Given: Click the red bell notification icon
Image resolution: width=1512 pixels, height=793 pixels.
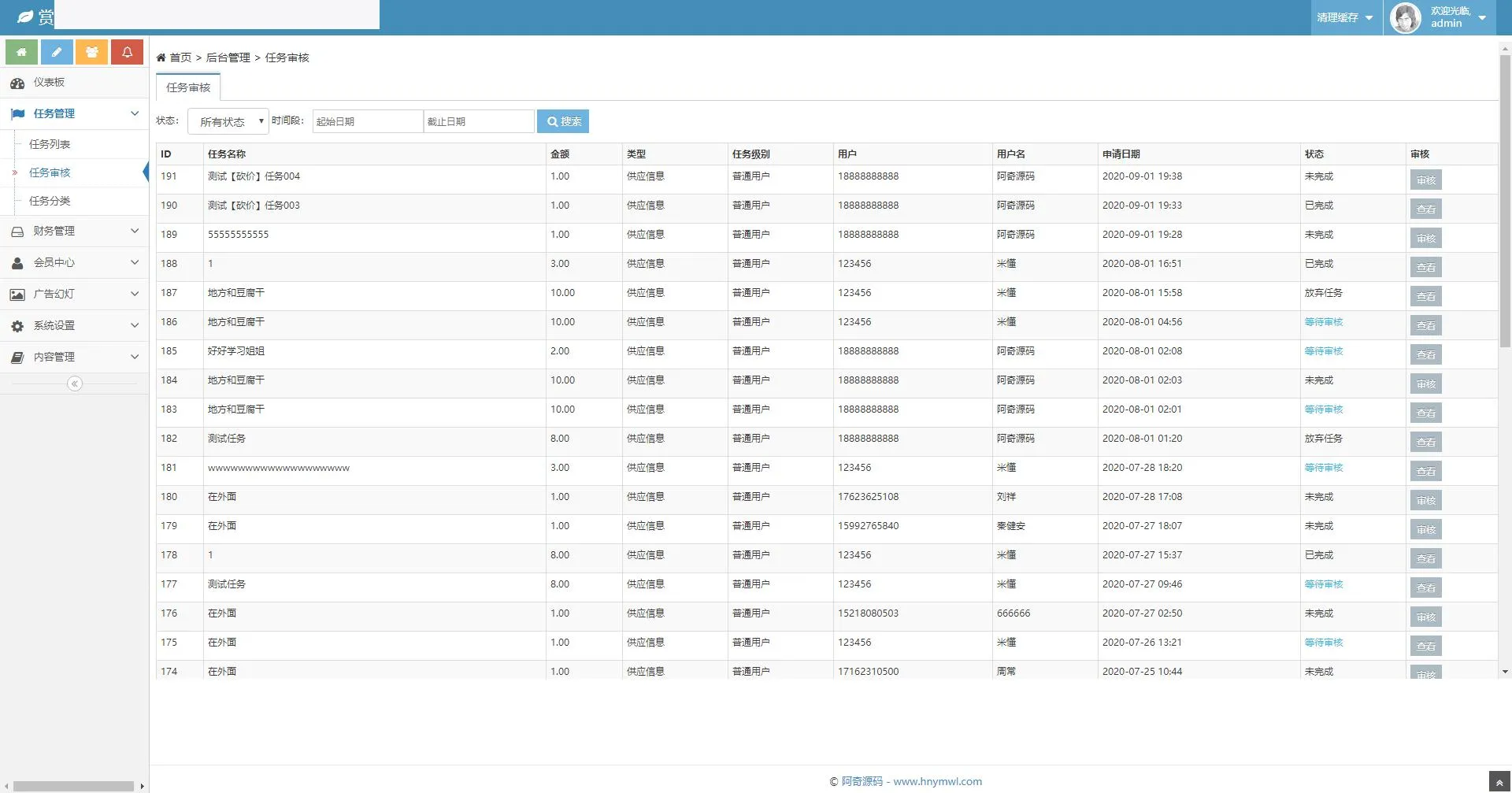Looking at the screenshot, I should [x=127, y=52].
